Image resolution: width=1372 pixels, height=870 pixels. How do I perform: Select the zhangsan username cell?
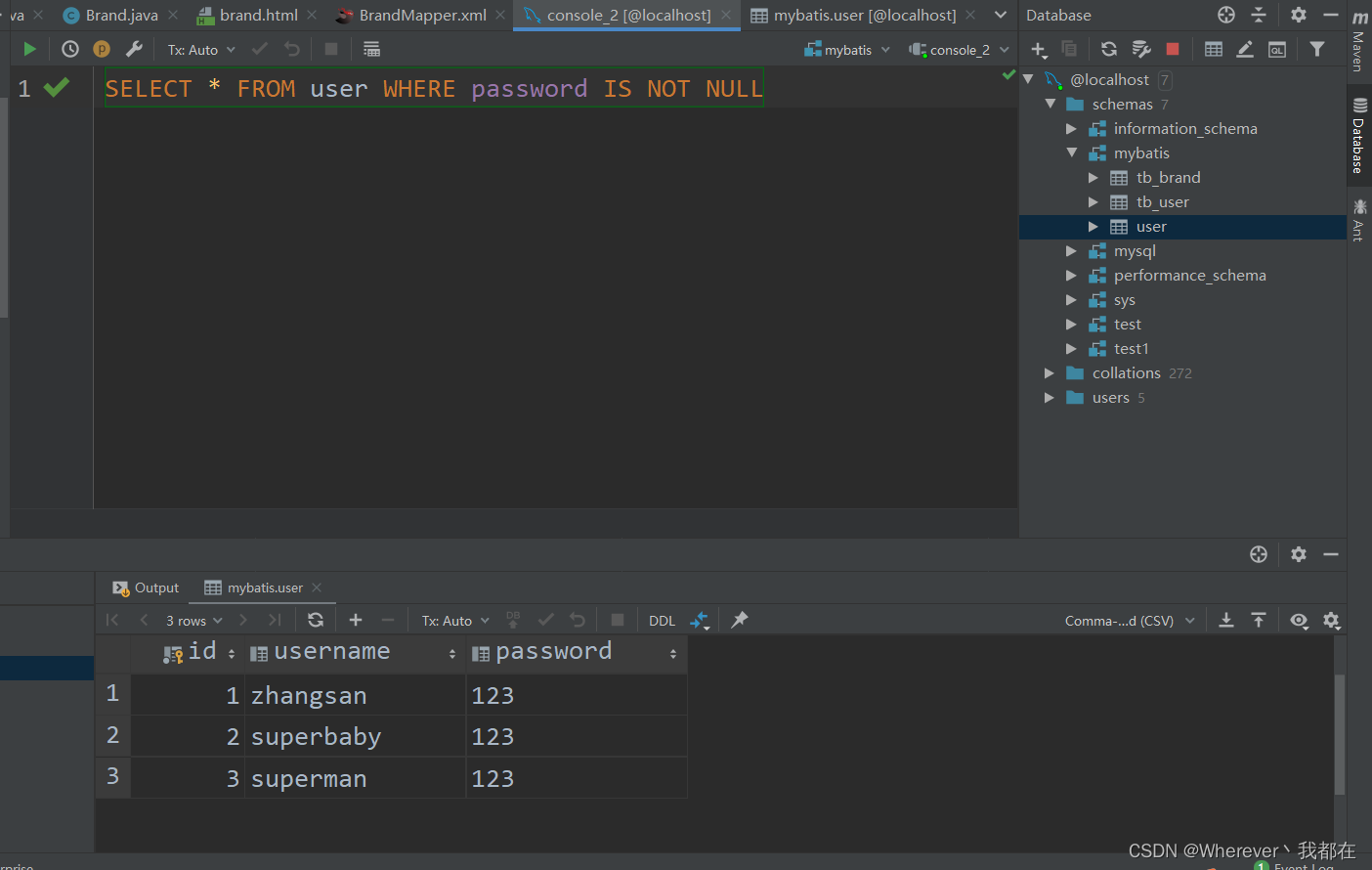[309, 696]
